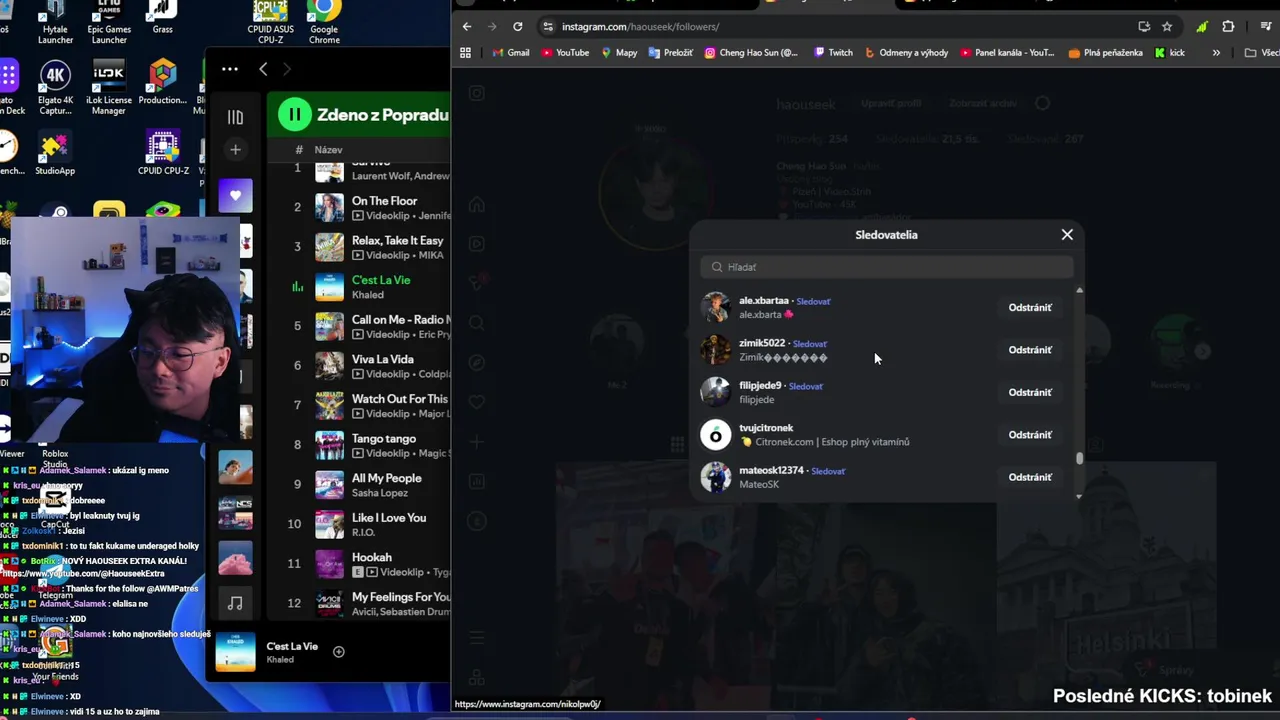This screenshot has width=1280, height=720.
Task: Open Chrome extensions puzzle icon
Action: coord(1228,27)
